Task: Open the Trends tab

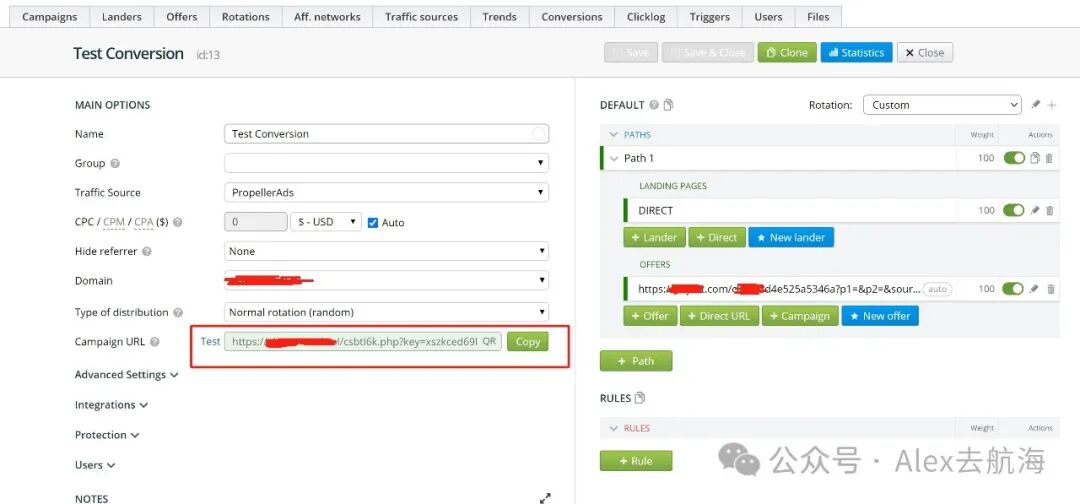Action: click(x=500, y=17)
